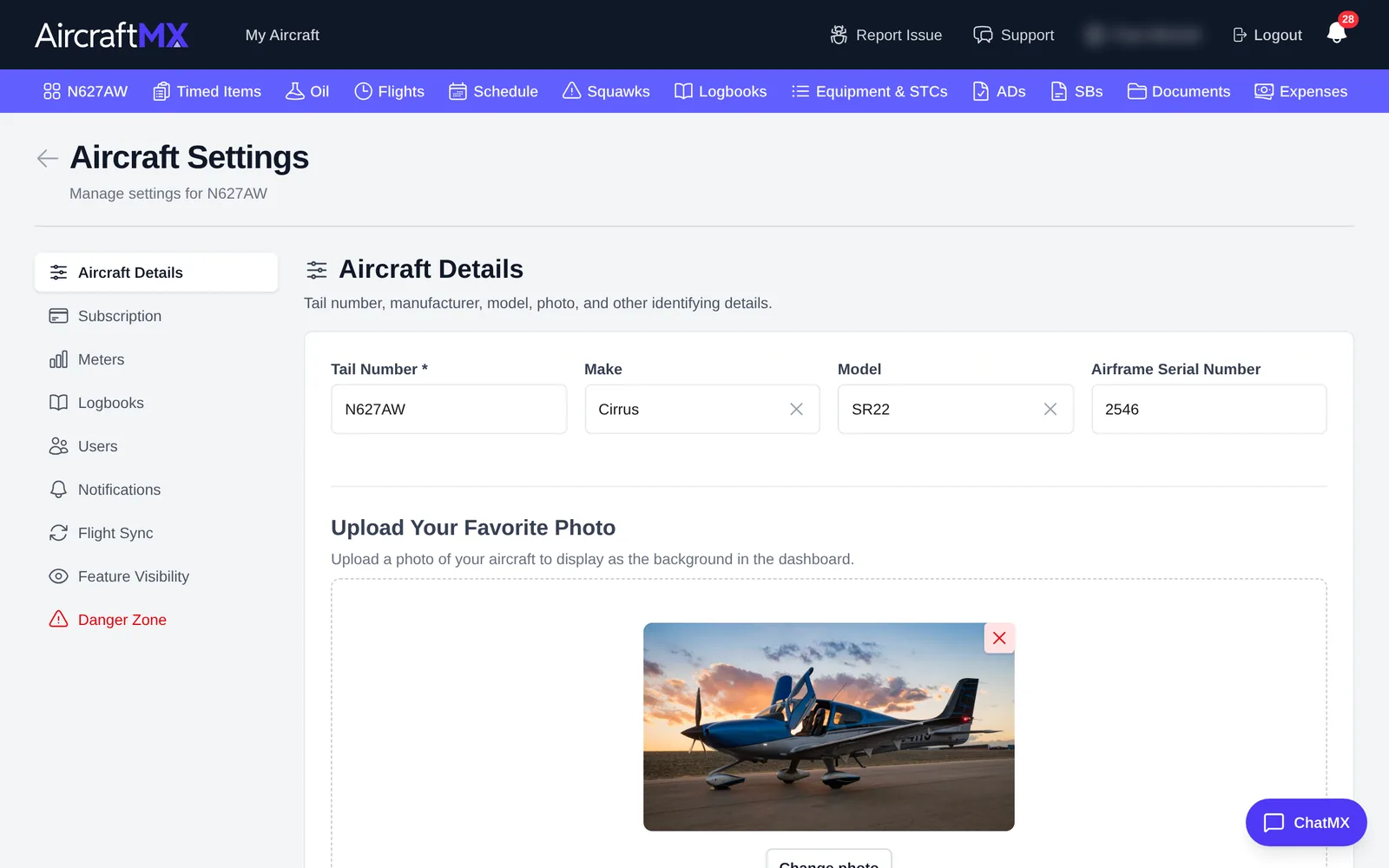Open Expenses in the navbar
This screenshot has width=1389, height=868.
[1300, 91]
